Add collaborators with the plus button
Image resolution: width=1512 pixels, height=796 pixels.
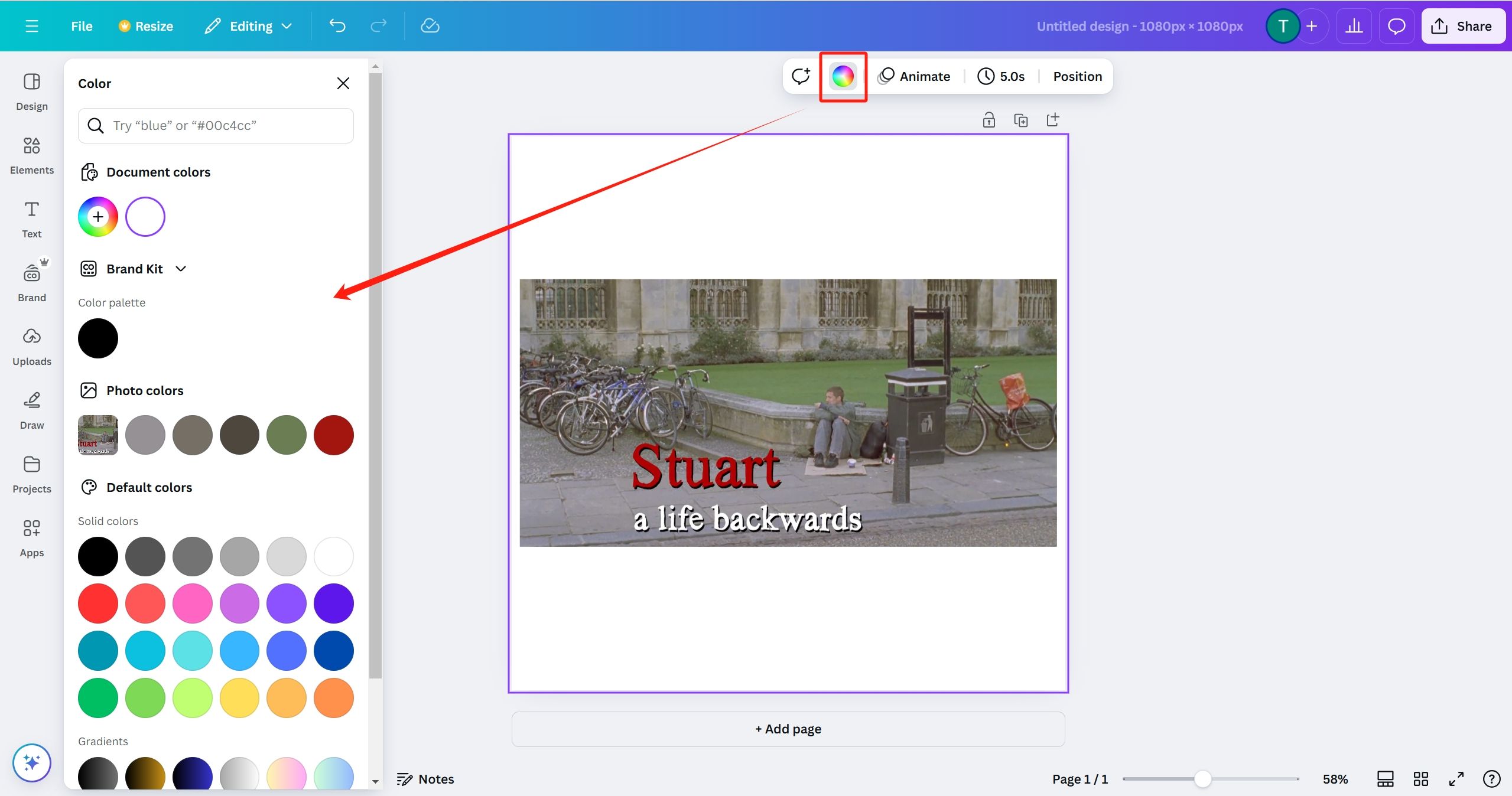point(1312,26)
